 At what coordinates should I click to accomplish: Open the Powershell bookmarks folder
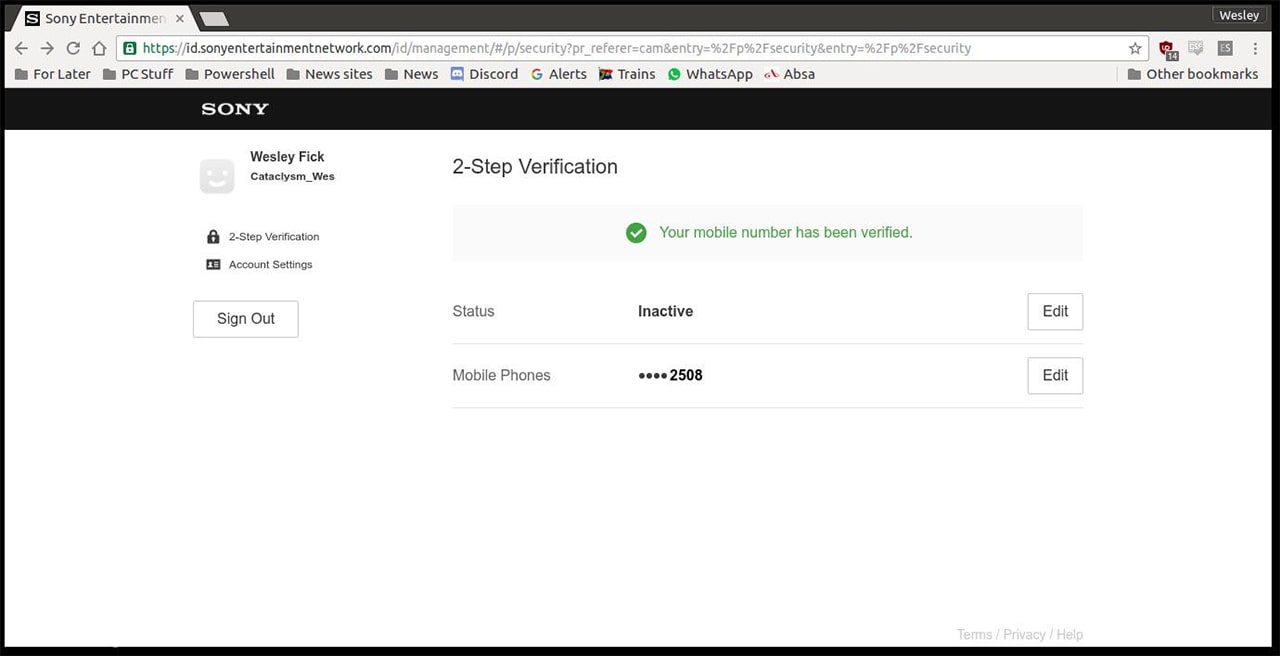point(230,74)
